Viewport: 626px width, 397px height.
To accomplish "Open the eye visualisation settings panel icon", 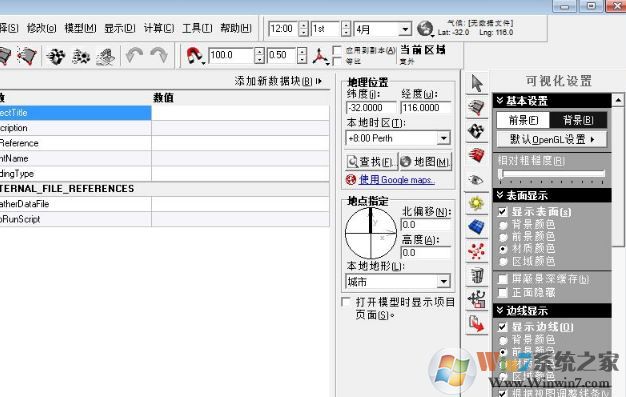I will [x=477, y=179].
